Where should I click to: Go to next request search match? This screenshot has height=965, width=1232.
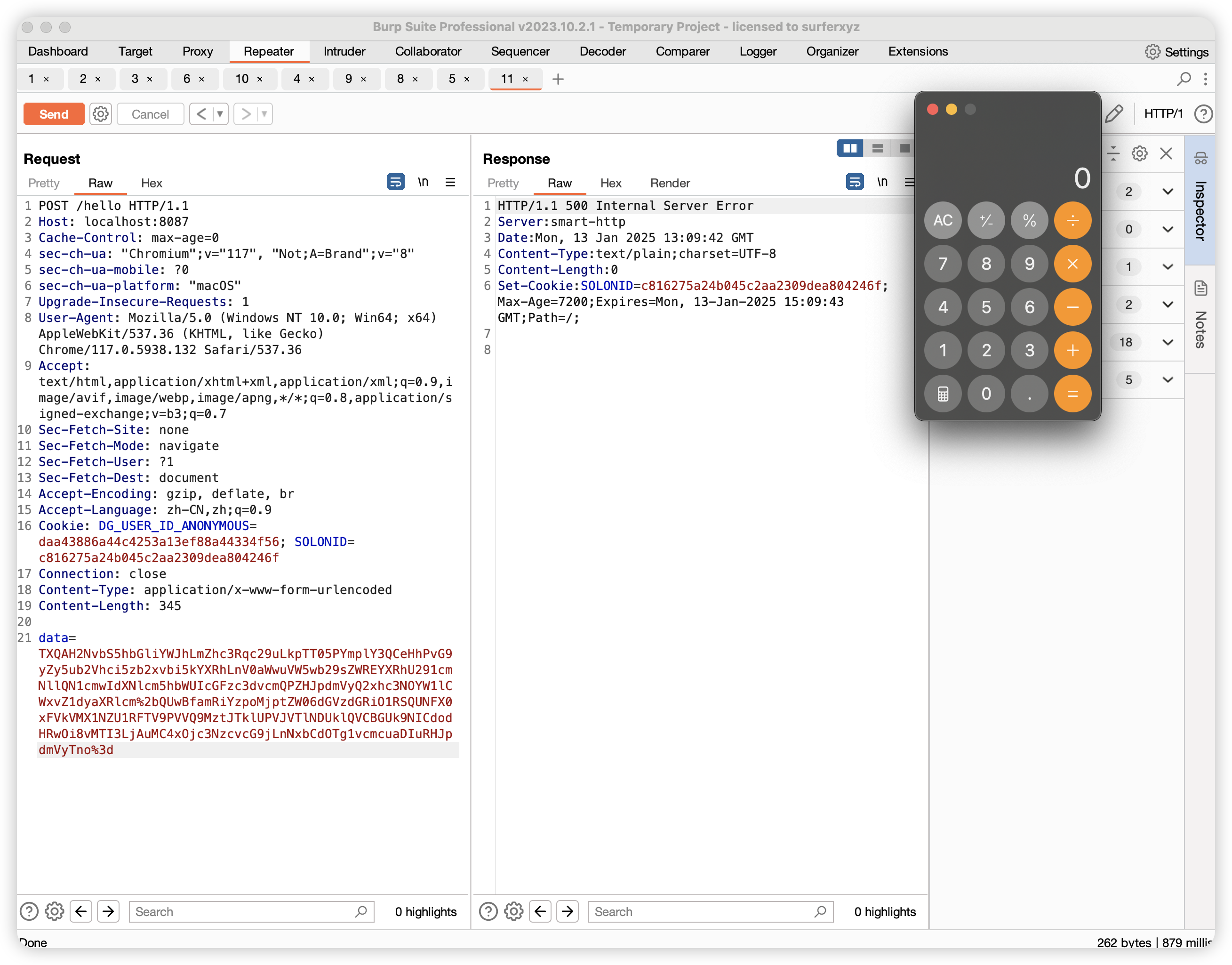(x=108, y=911)
